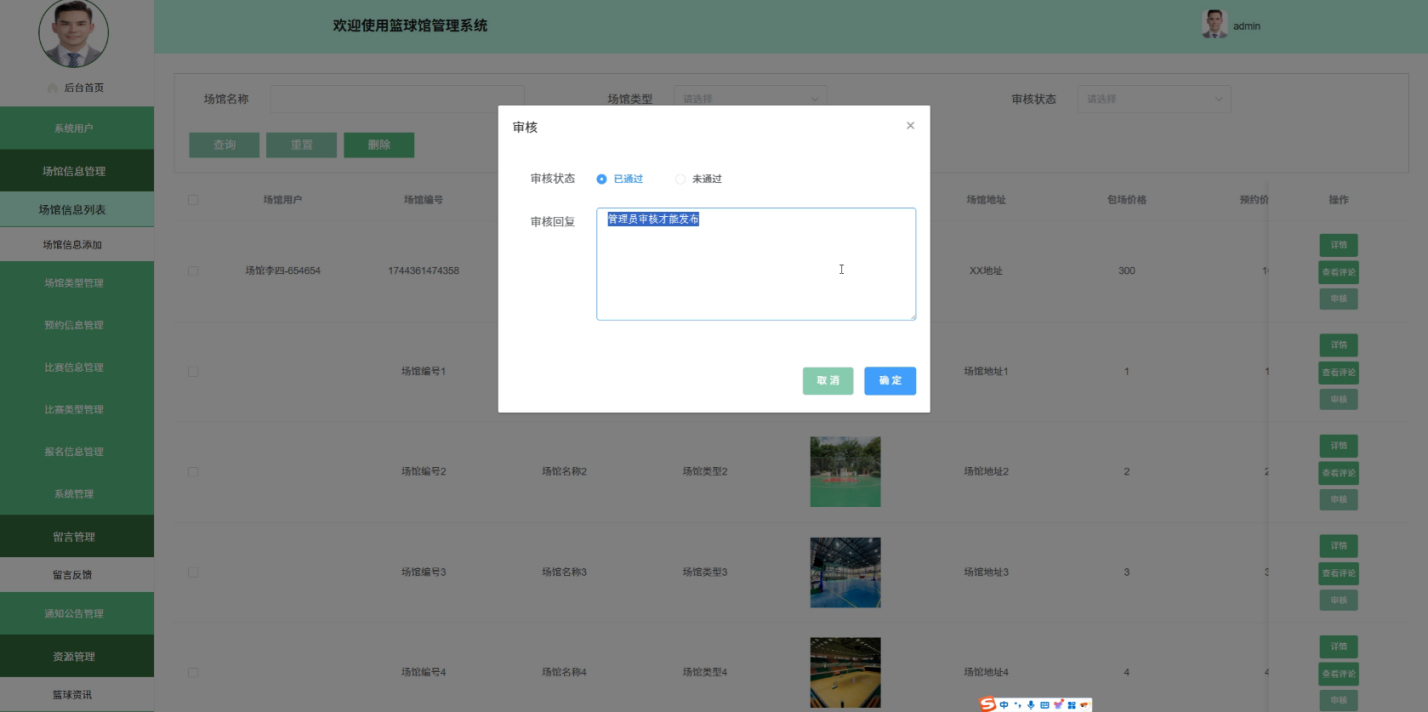The image size is (1428, 712).
Task: Click the 场馆编号3 venue thumbnail image
Action: point(845,572)
